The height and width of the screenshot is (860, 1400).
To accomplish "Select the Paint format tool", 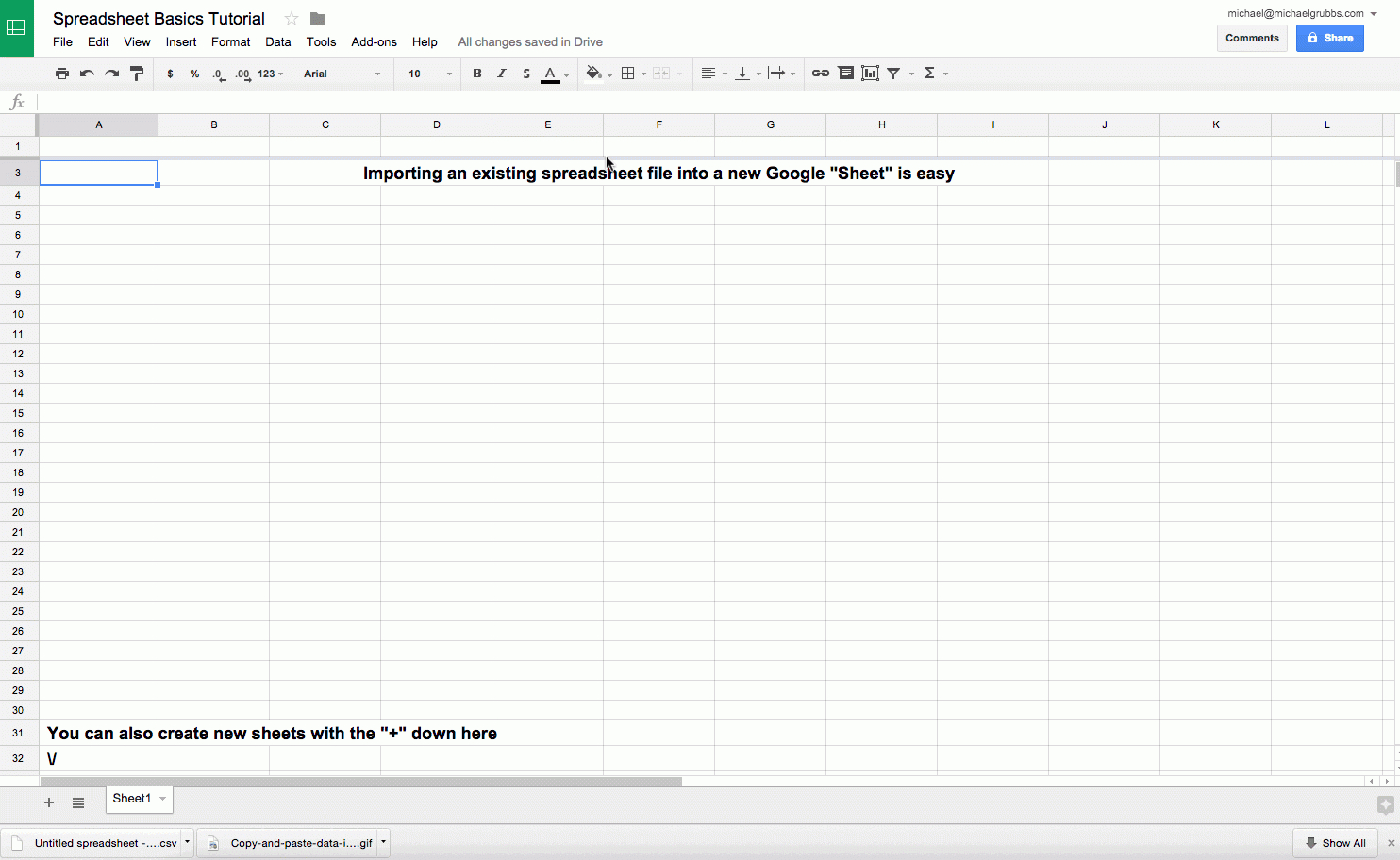I will point(137,73).
